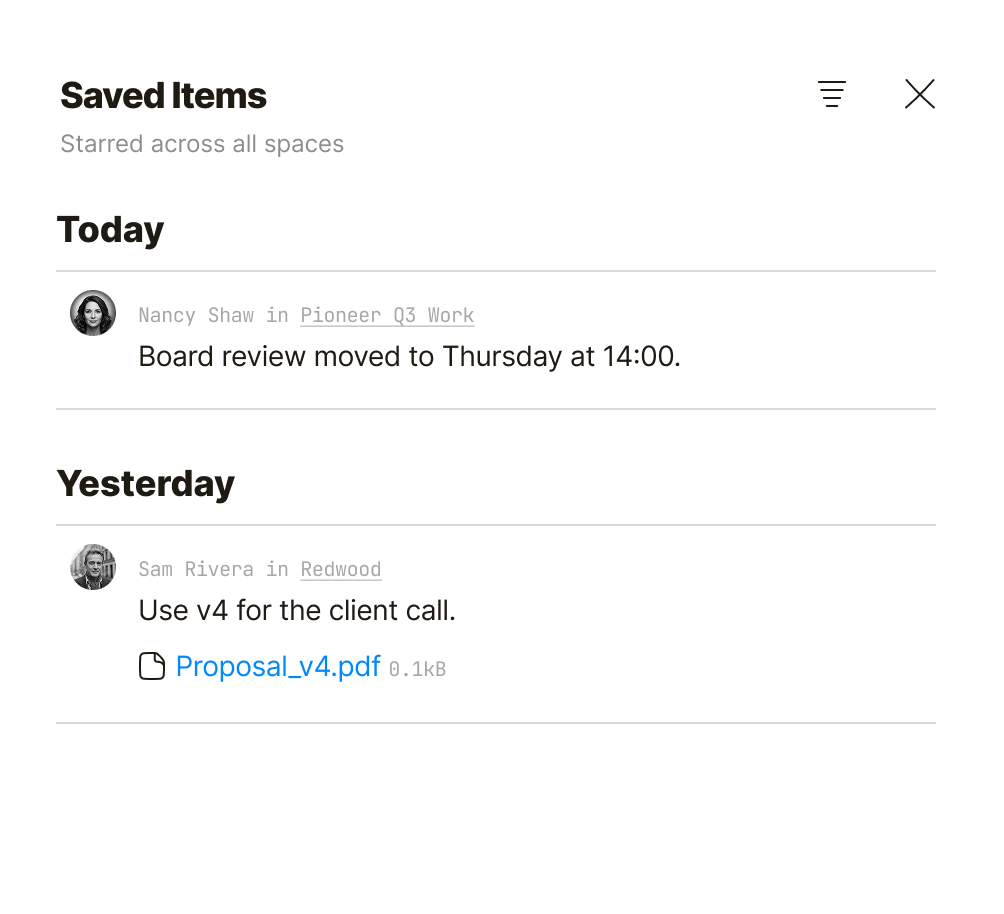Open Sam's client call message
This screenshot has height=914, width=1004.
click(x=296, y=610)
